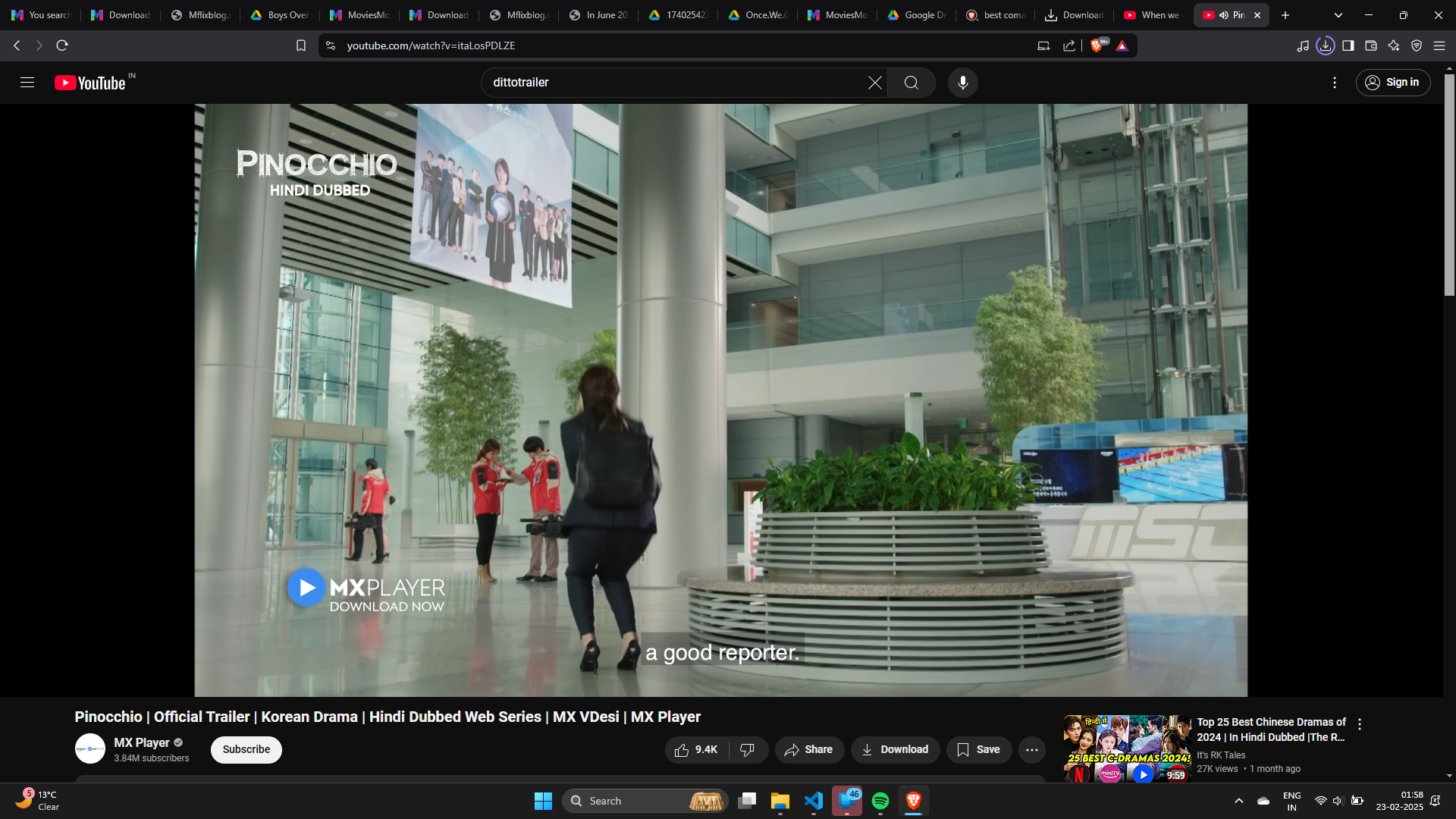Screen dimensions: 1456x819
Task: Open weather widget showing 13°C Clear
Action: (38, 801)
